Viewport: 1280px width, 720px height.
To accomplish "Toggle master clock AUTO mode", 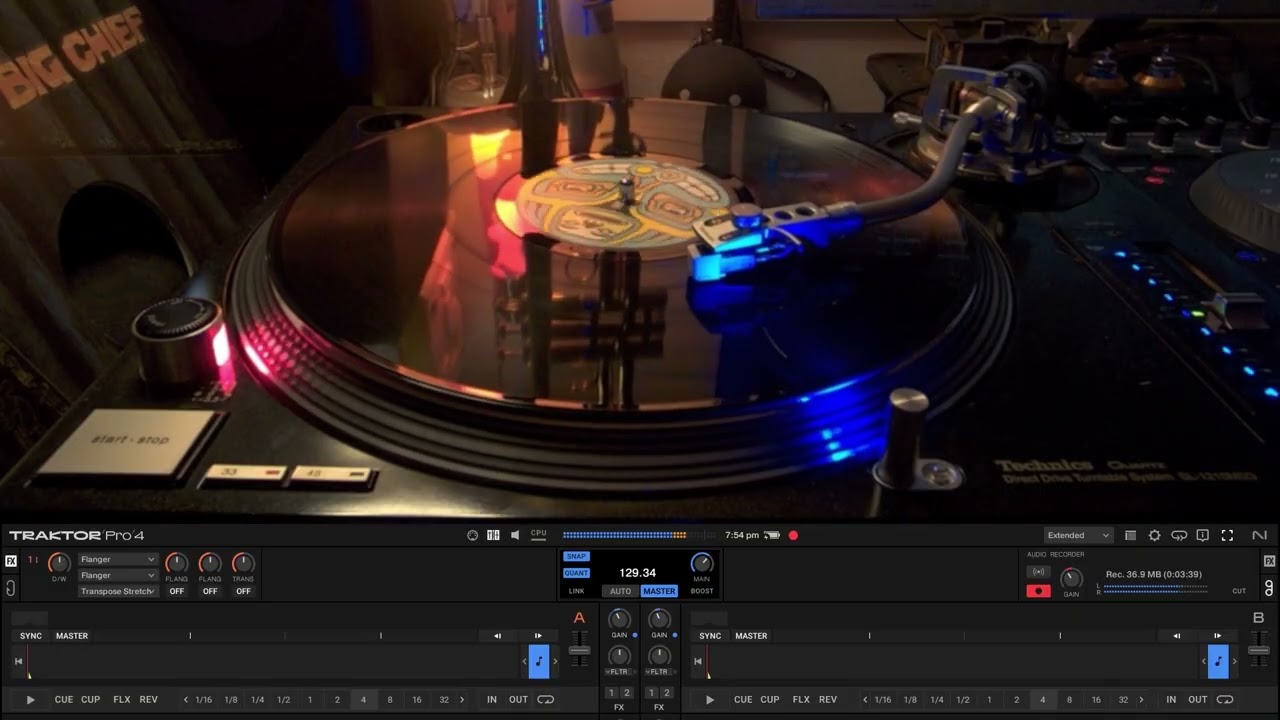I will pos(621,591).
